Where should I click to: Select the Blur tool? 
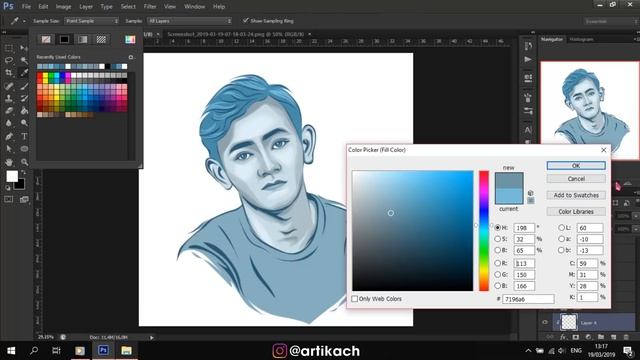[9, 123]
